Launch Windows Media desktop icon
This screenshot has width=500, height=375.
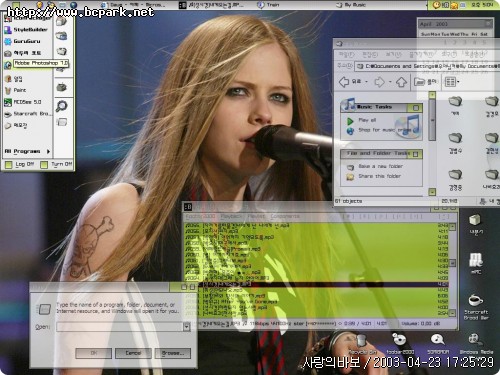click(x=476, y=343)
